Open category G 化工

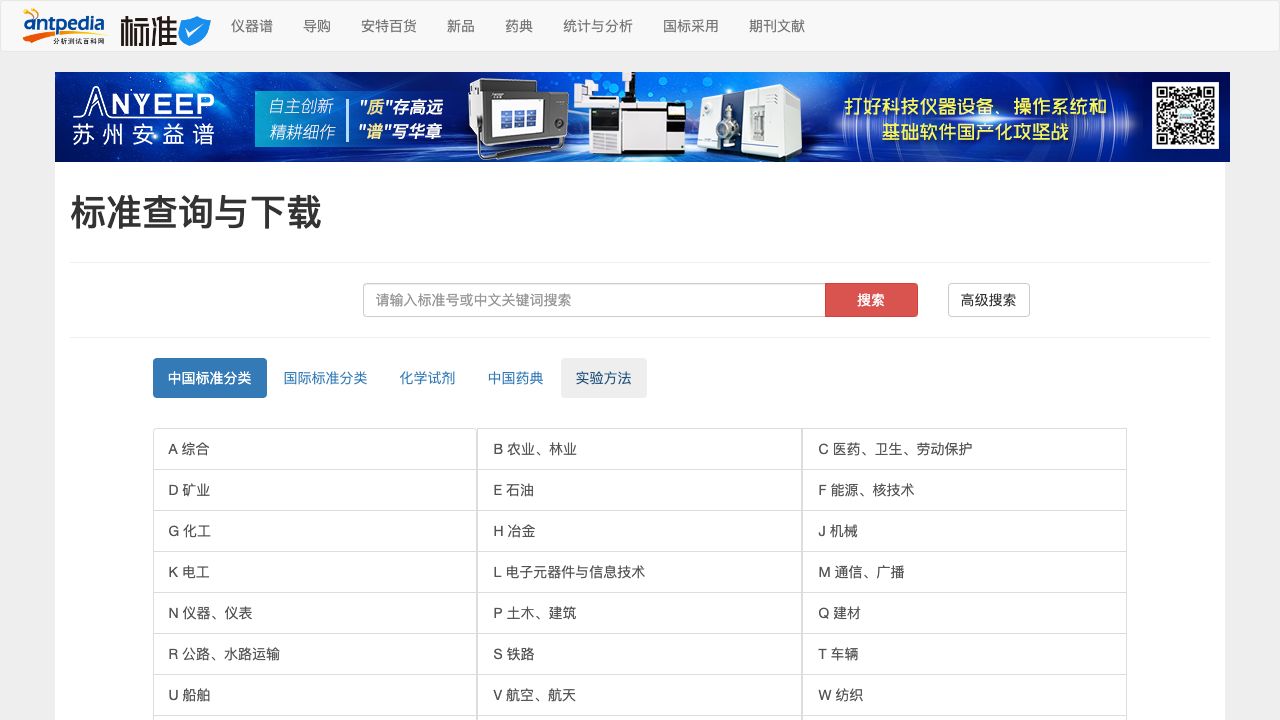190,531
